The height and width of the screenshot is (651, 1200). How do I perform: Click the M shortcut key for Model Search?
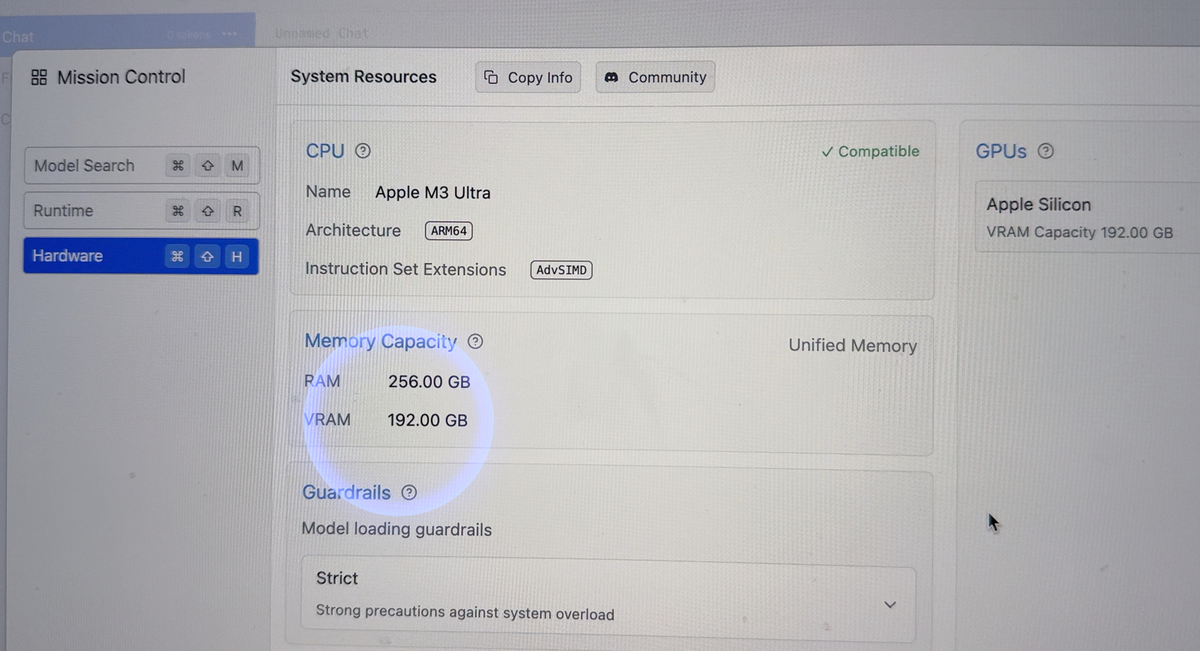[x=237, y=166]
